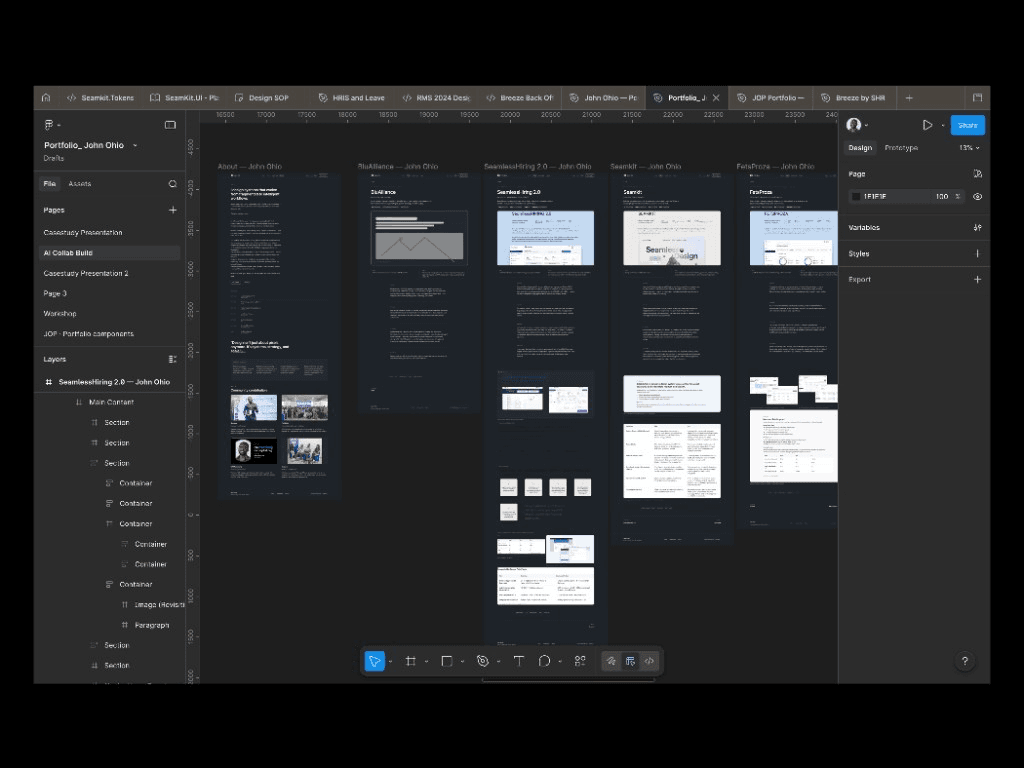Open the Prototype panel tab
The width and height of the screenshot is (1024, 768).
pos(901,148)
